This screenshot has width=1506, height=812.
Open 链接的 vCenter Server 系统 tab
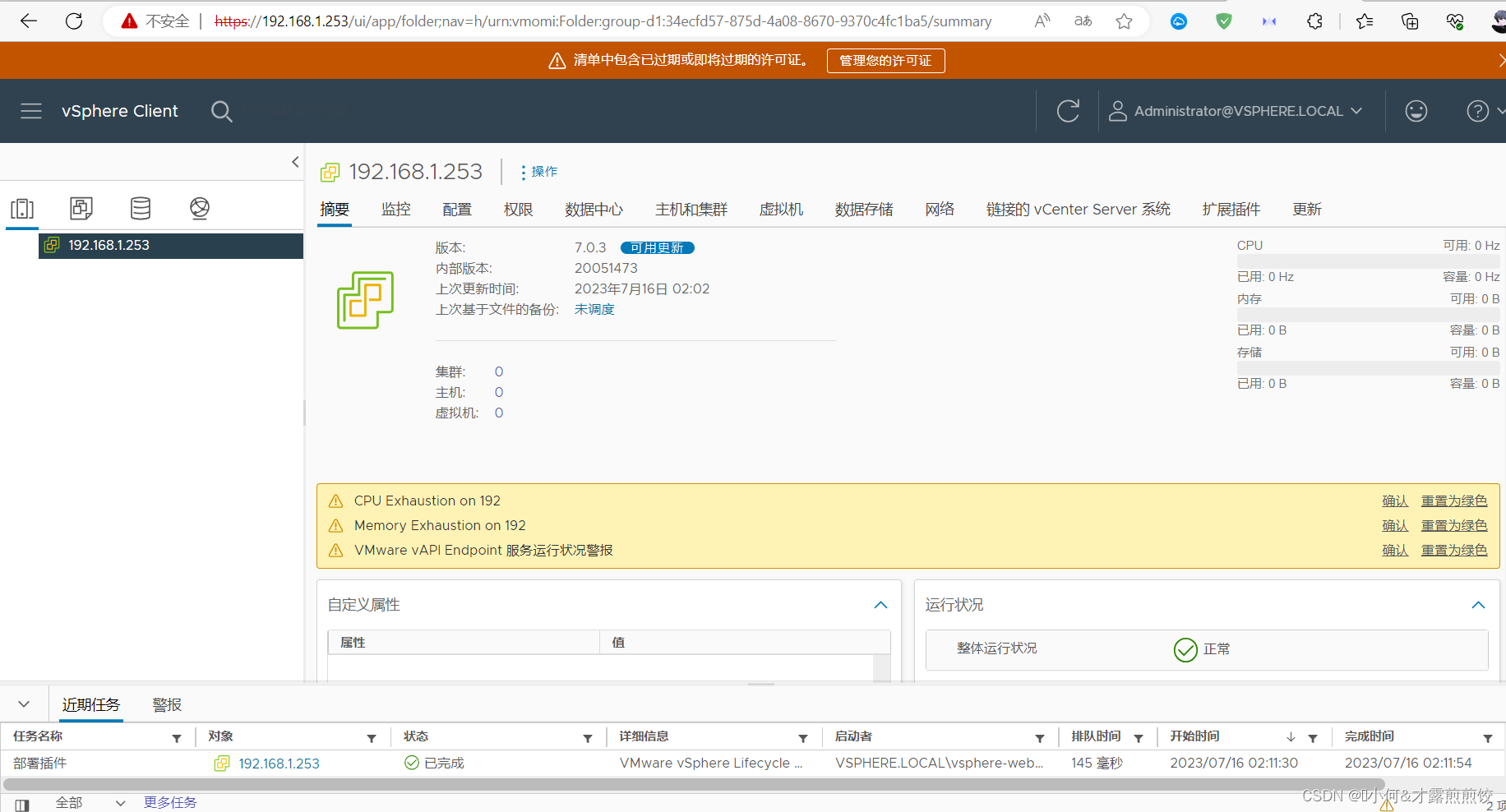click(x=1079, y=210)
